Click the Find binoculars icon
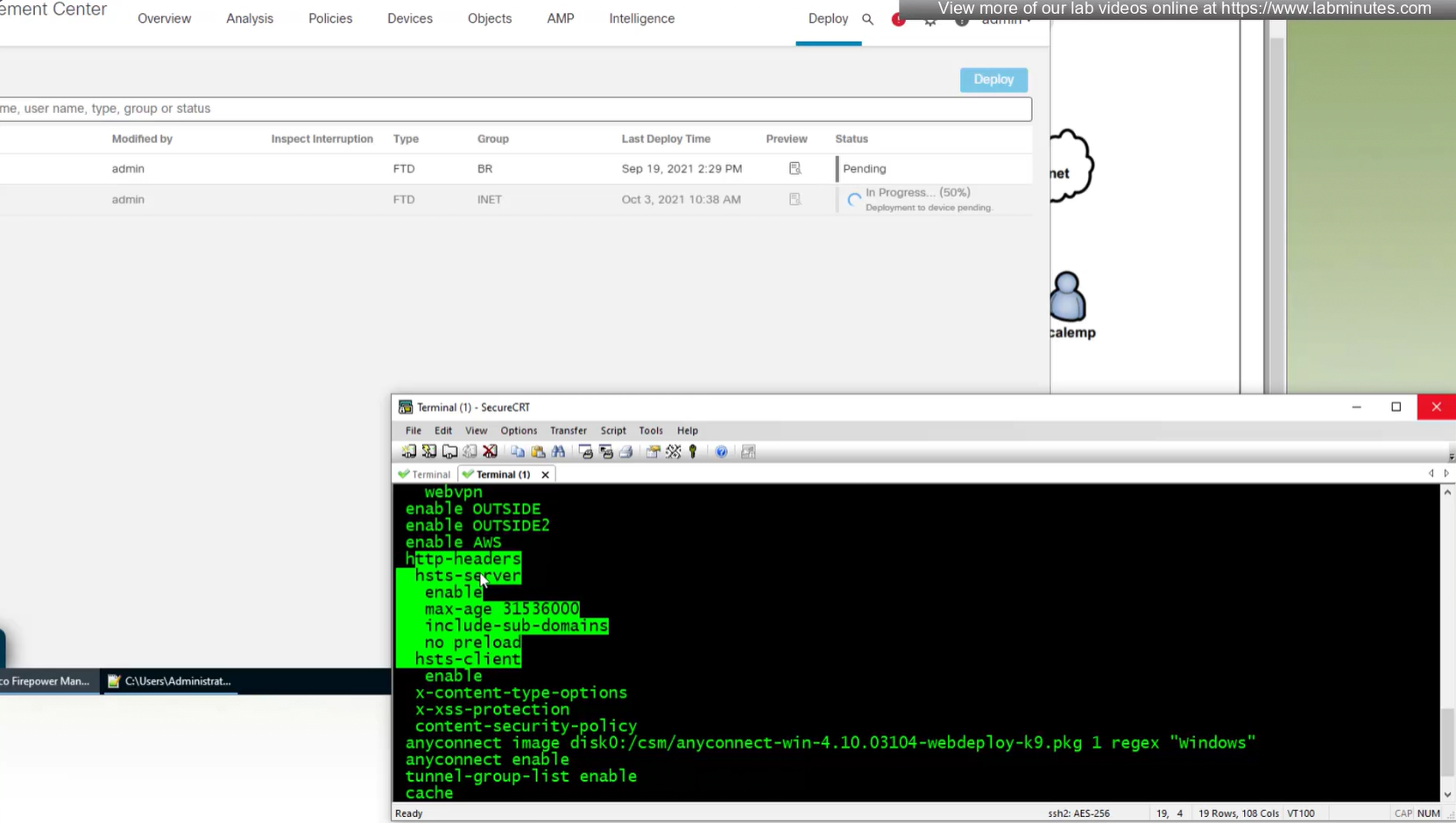1456x823 pixels. pos(558,451)
